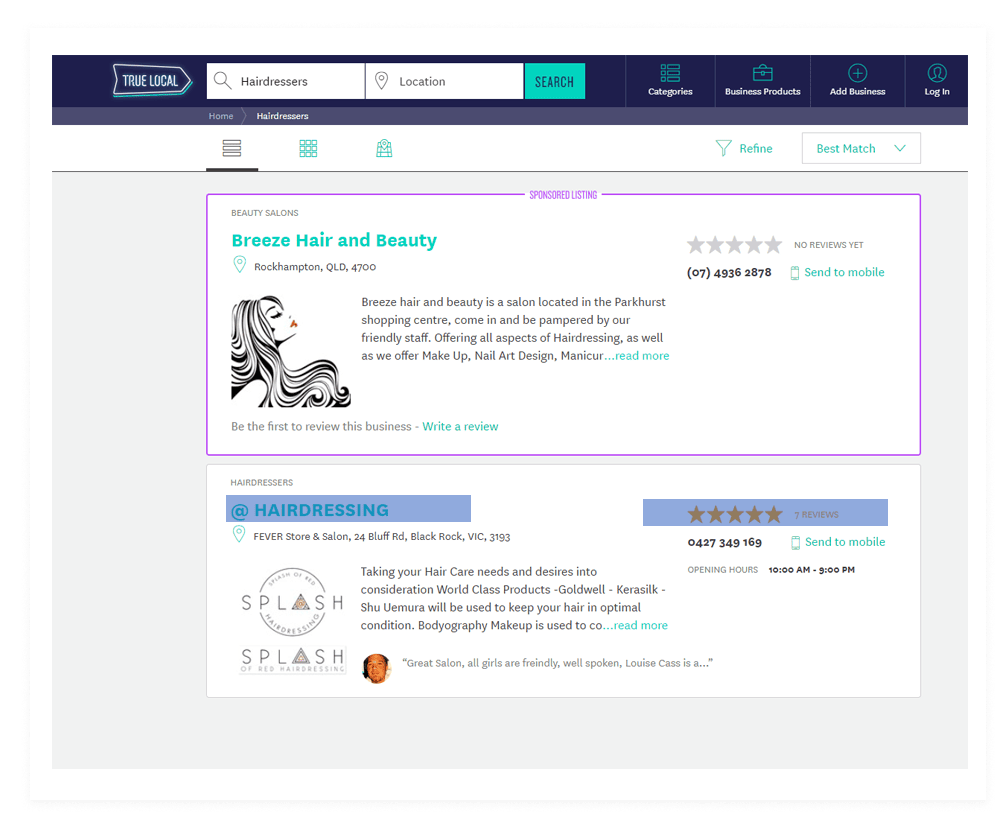
Task: Click the search magnifier icon
Action: pyautogui.click(x=222, y=80)
